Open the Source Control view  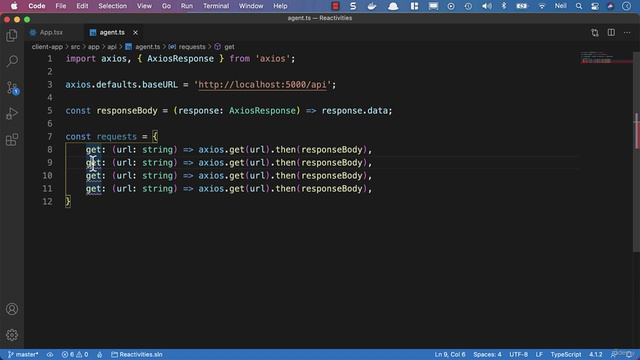(12, 87)
